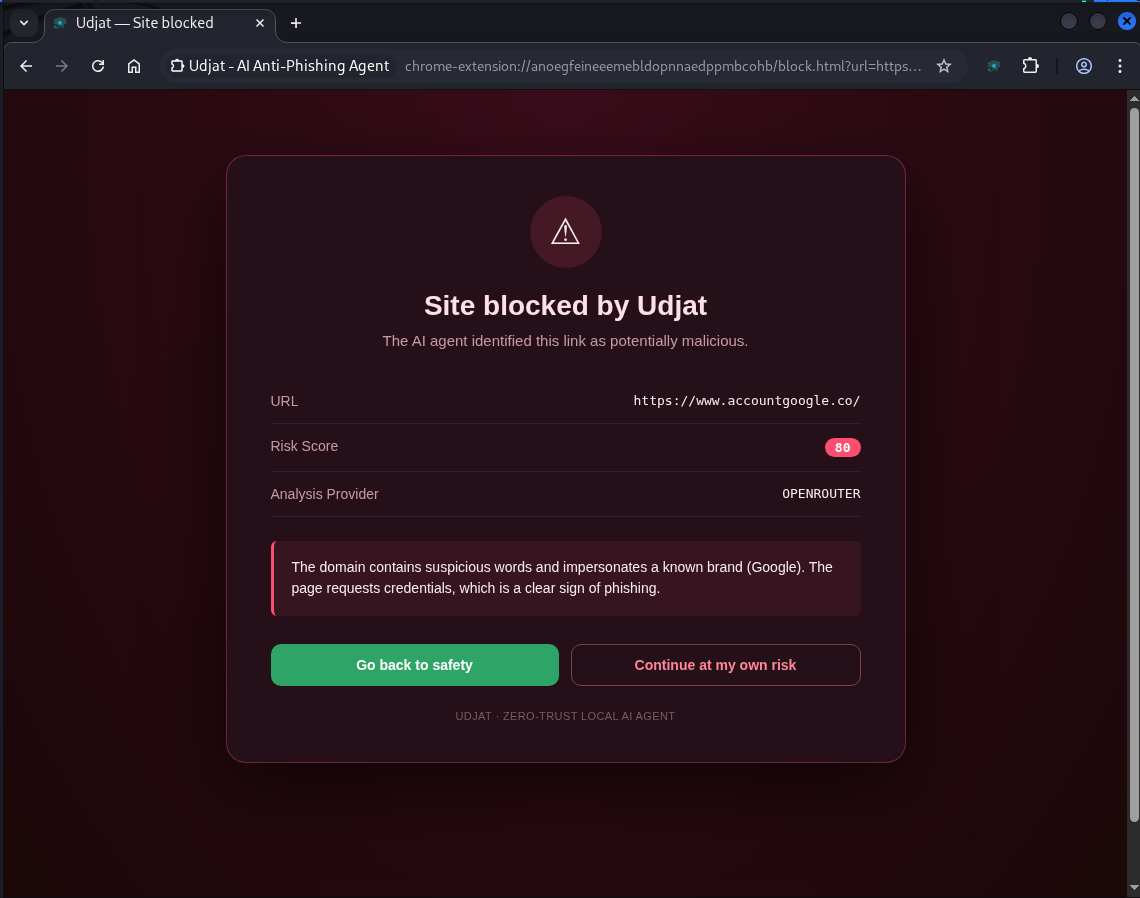Reload the page with the refresh icon
Image resolution: width=1140 pixels, height=898 pixels.
click(x=97, y=66)
